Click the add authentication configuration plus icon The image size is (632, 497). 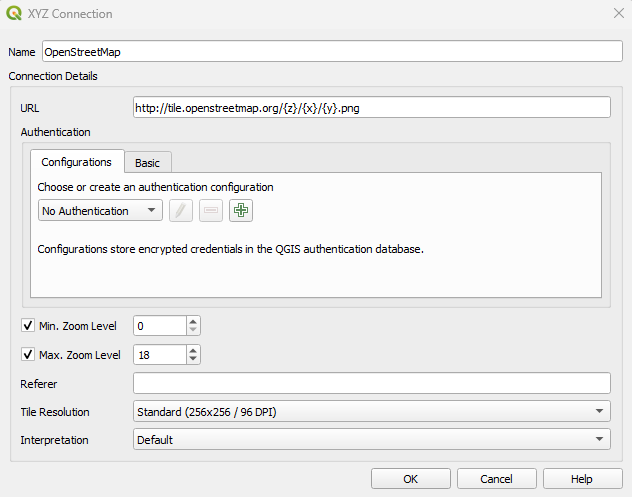pyautogui.click(x=241, y=210)
